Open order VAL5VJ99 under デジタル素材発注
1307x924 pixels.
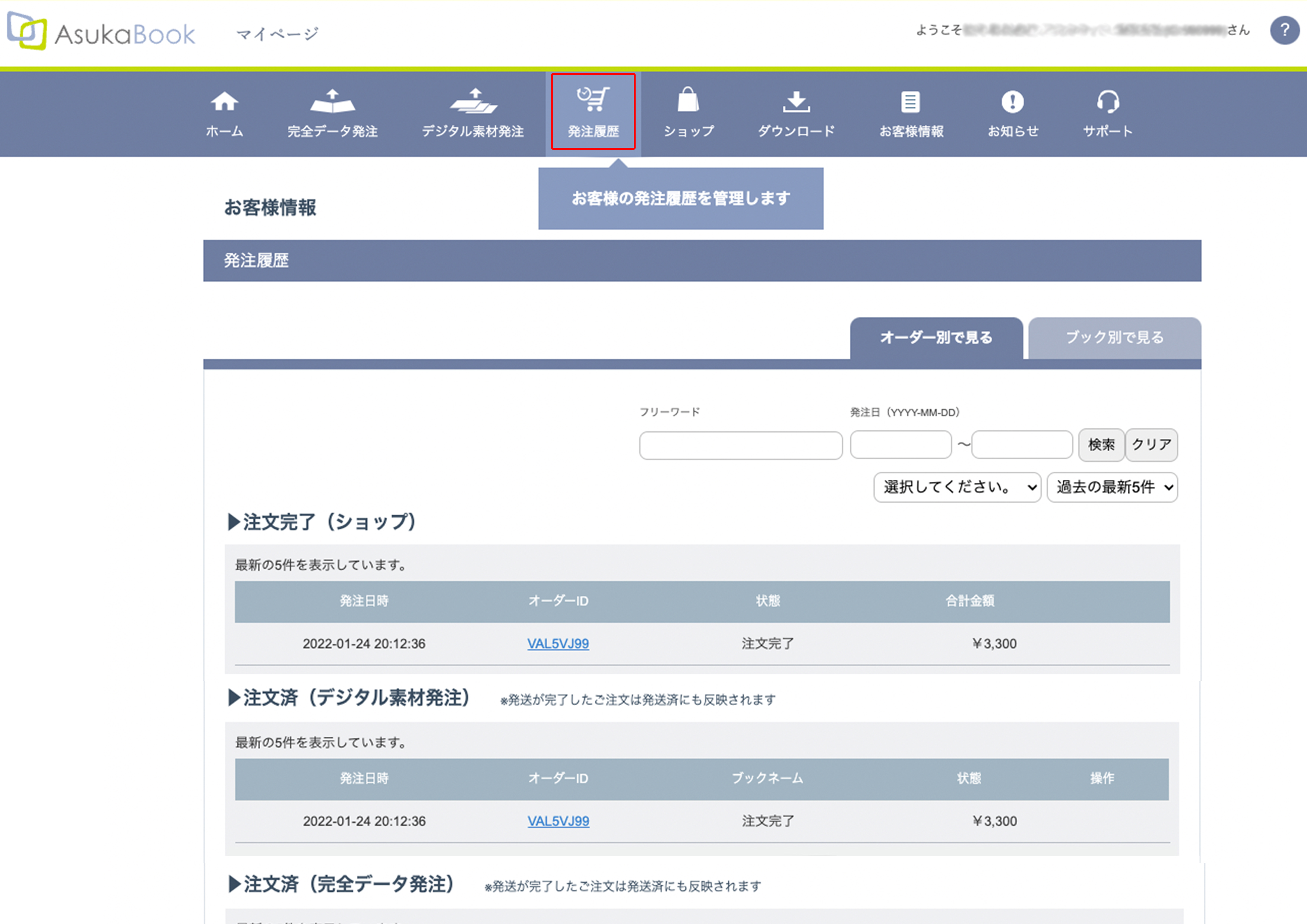[558, 821]
